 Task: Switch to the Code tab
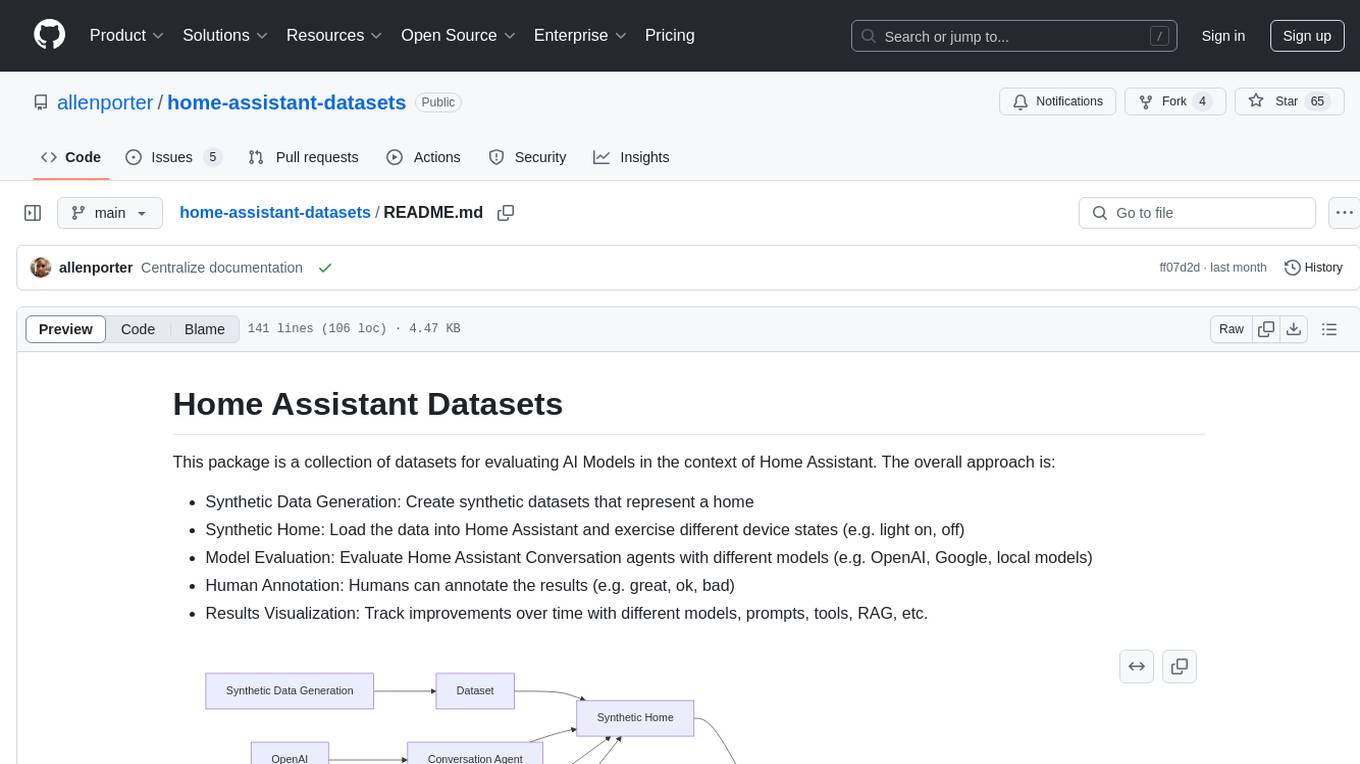(x=71, y=157)
